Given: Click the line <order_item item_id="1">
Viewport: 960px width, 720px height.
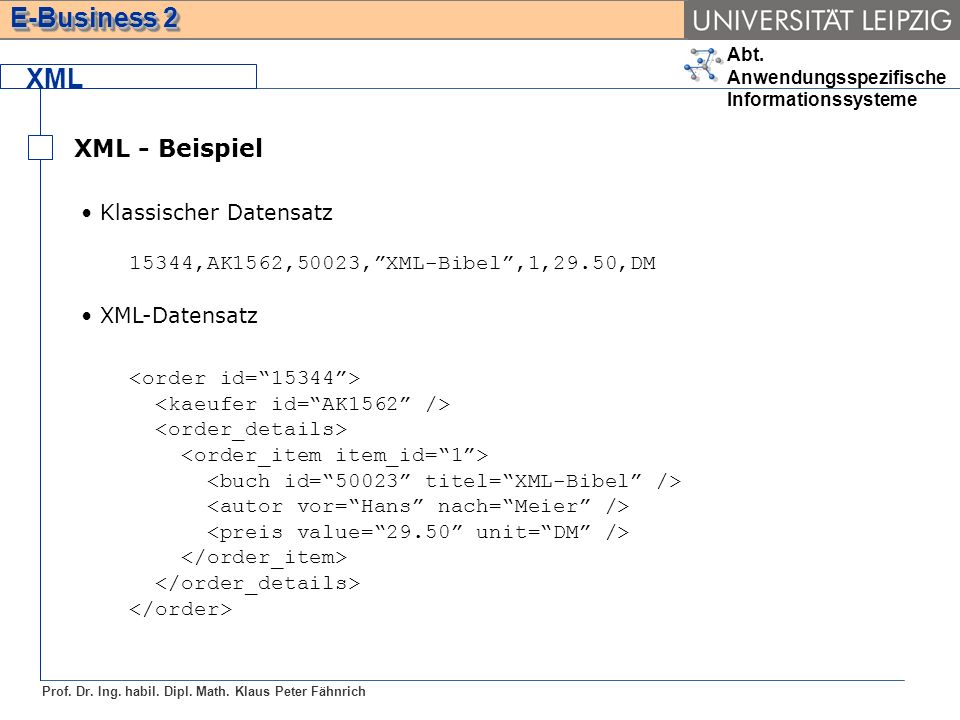Looking at the screenshot, I should pyautogui.click(x=335, y=455).
